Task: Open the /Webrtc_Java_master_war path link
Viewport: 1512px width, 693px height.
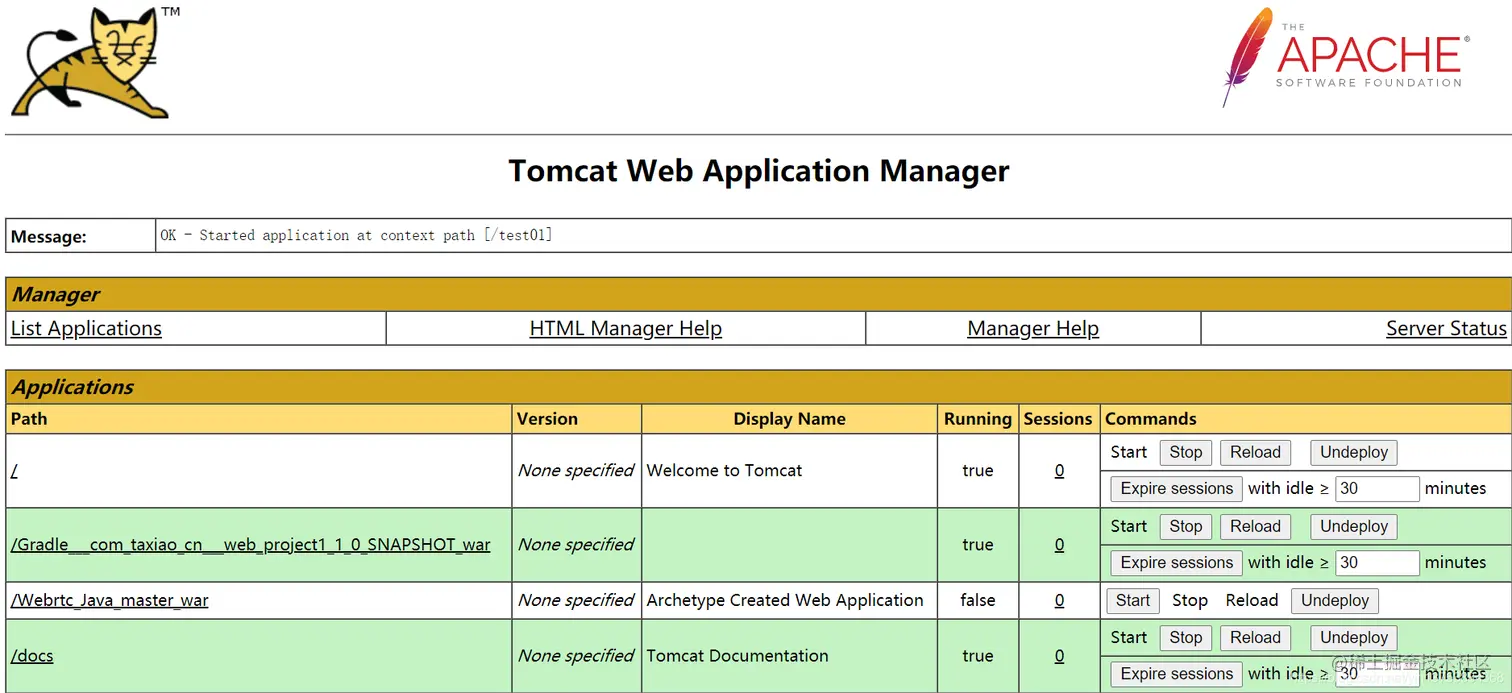Action: point(110,600)
